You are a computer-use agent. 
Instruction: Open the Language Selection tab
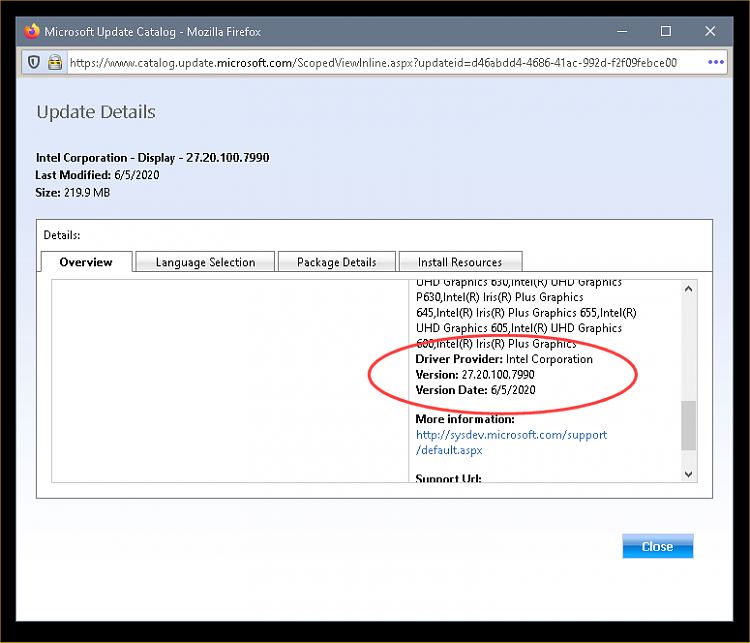click(x=205, y=262)
